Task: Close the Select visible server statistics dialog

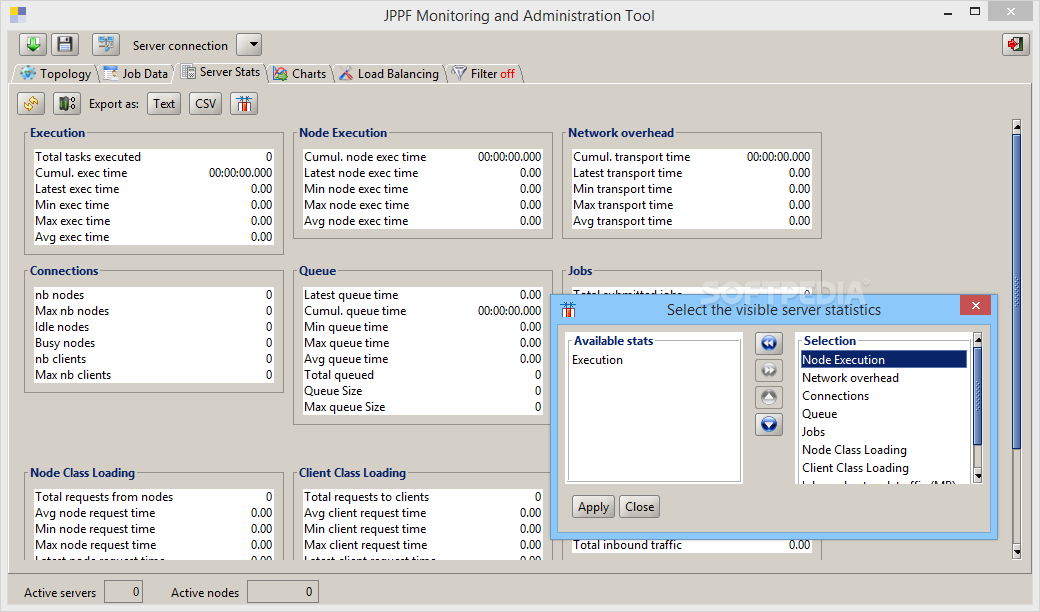Action: coord(975,305)
